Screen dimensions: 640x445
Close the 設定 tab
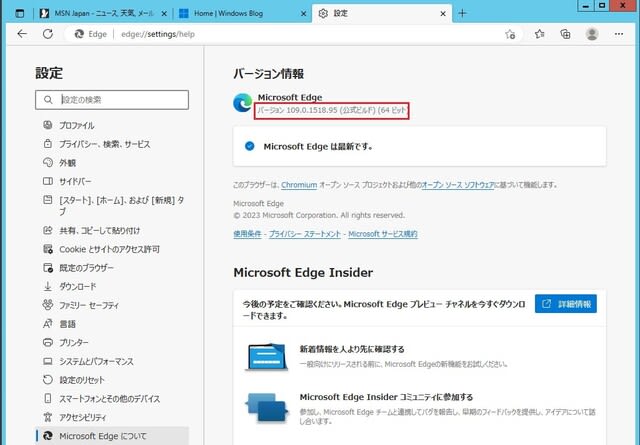(x=443, y=14)
